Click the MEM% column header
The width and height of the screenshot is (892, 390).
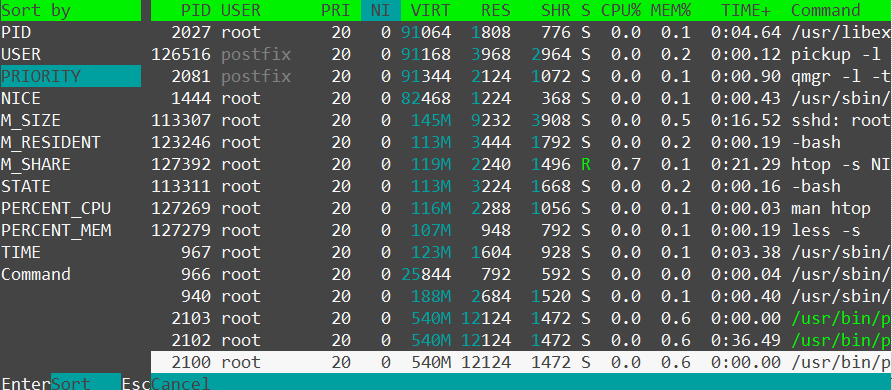tap(671, 10)
